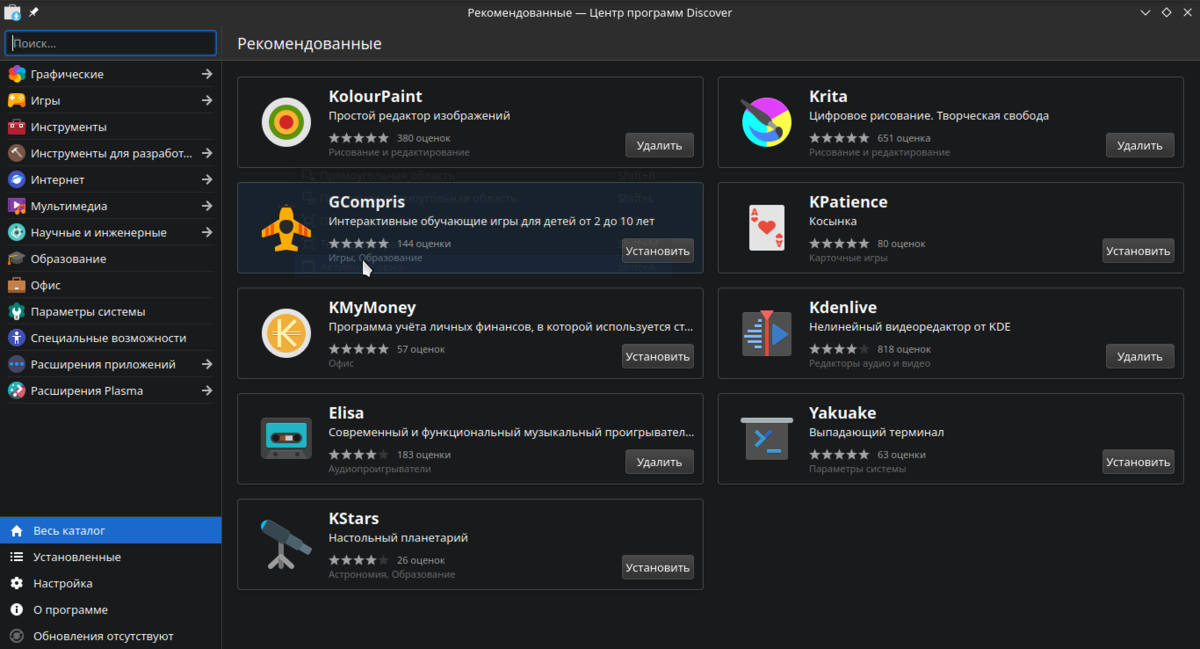Expand Расширения приложений arrow
Screen dimensions: 1200x649
tap(206, 364)
